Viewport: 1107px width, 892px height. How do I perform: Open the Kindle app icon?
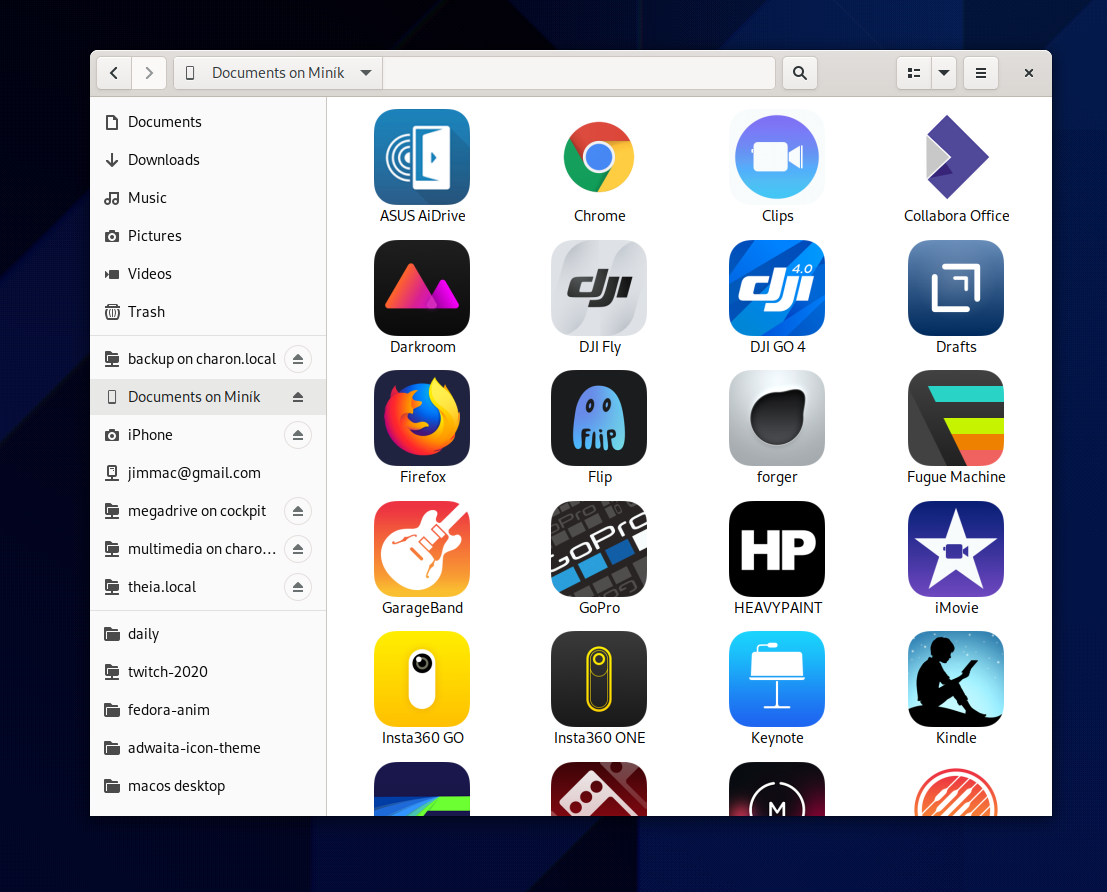point(955,679)
